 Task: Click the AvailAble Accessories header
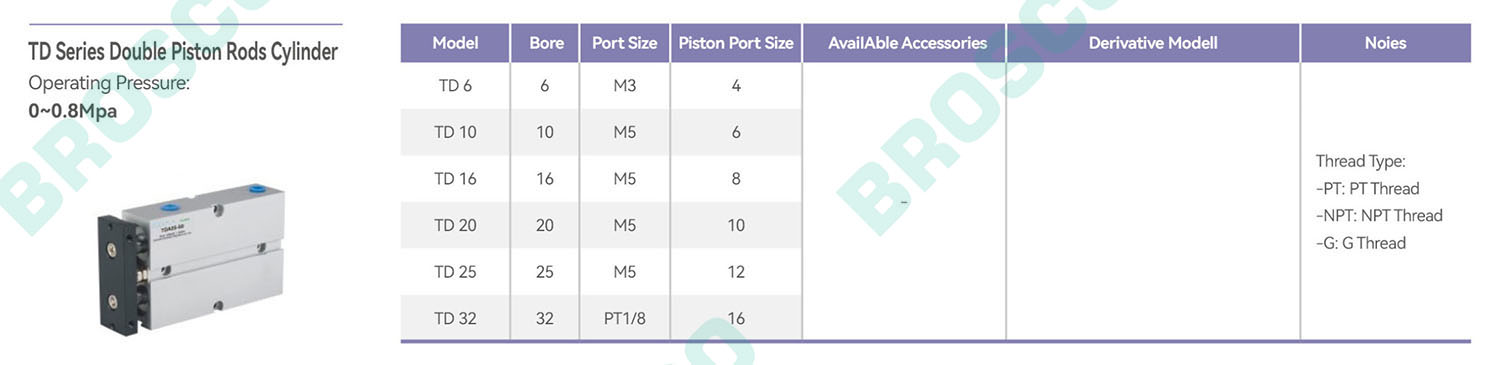907,43
